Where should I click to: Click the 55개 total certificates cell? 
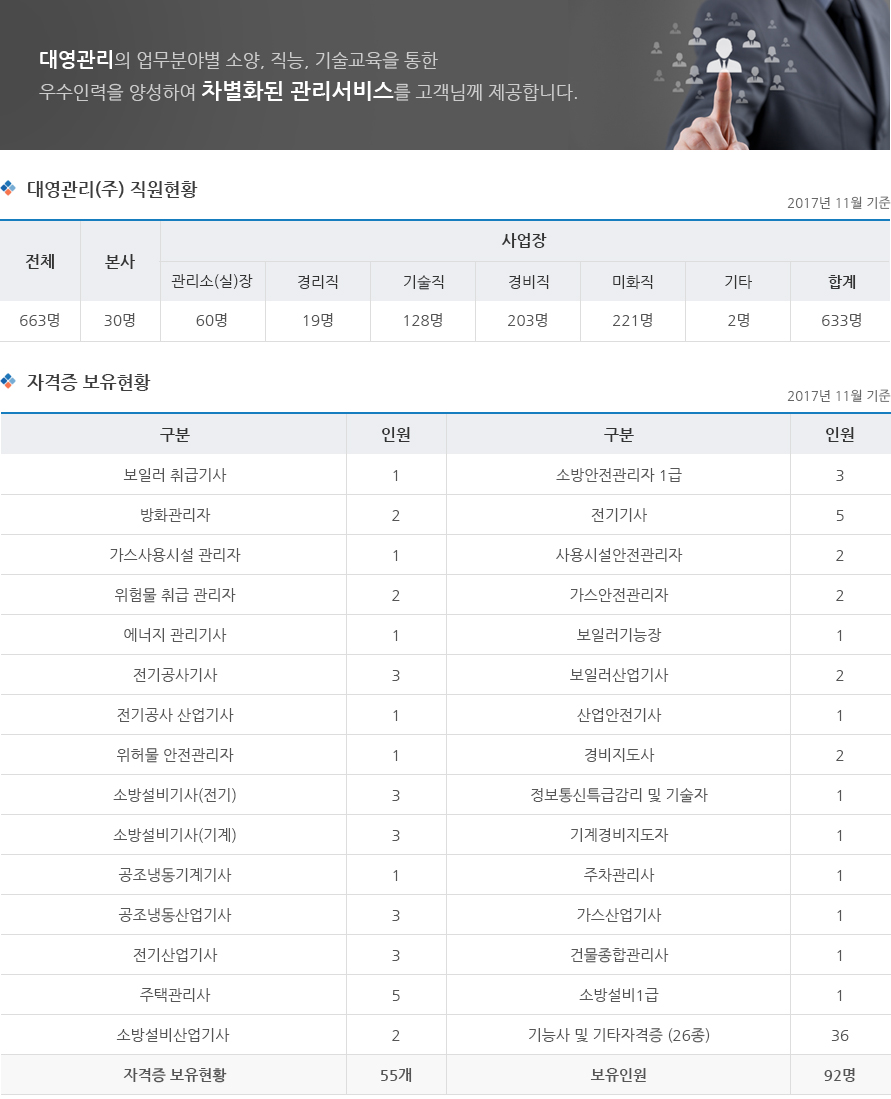click(x=396, y=1075)
